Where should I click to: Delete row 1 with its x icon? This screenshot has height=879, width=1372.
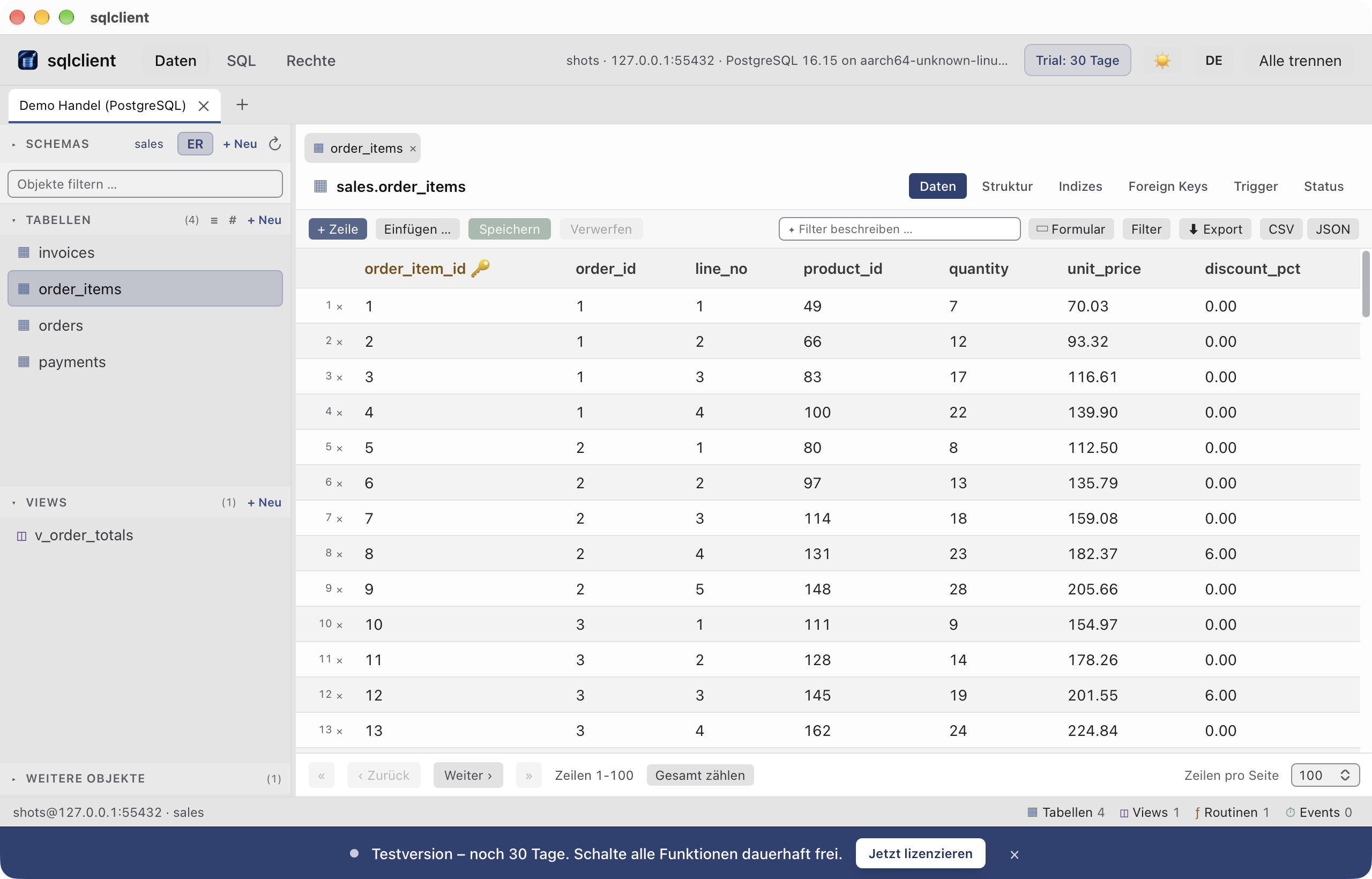pyautogui.click(x=340, y=307)
